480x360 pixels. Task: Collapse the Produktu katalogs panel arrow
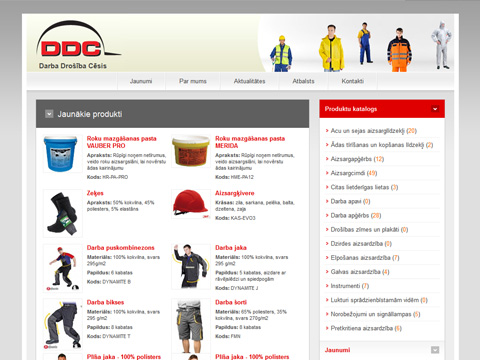tap(435, 109)
